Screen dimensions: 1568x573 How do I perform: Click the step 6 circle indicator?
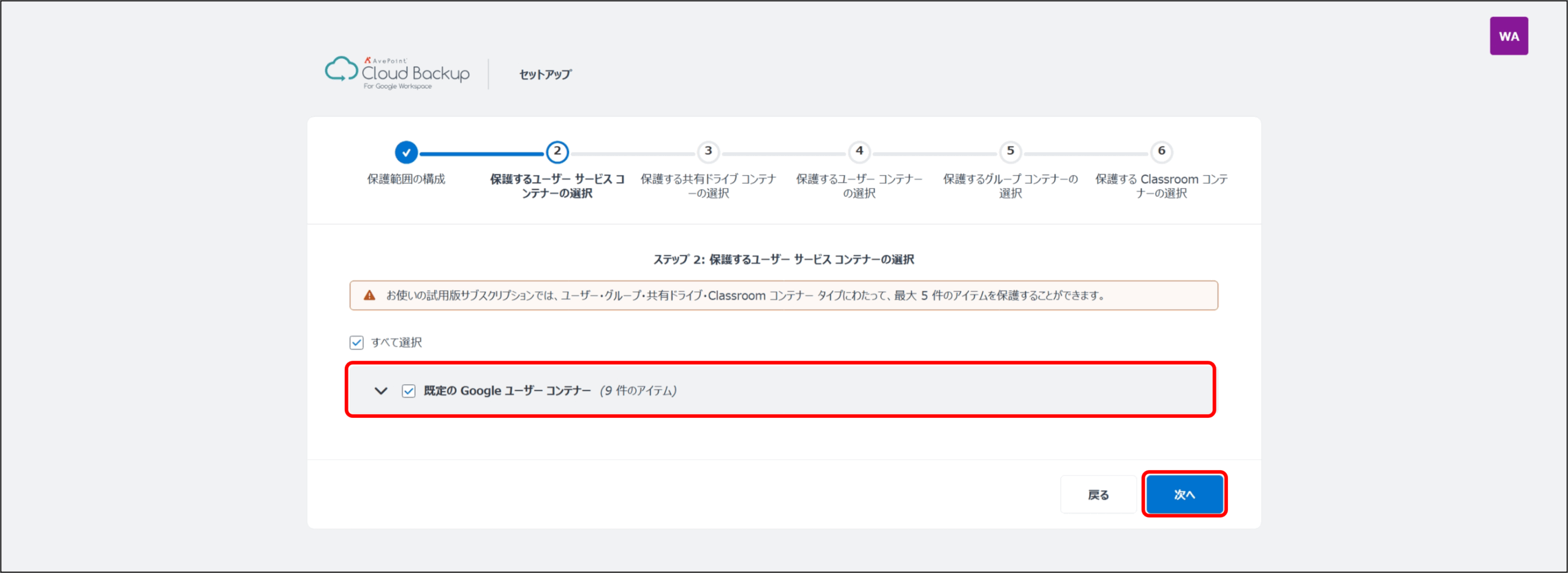1161,151
